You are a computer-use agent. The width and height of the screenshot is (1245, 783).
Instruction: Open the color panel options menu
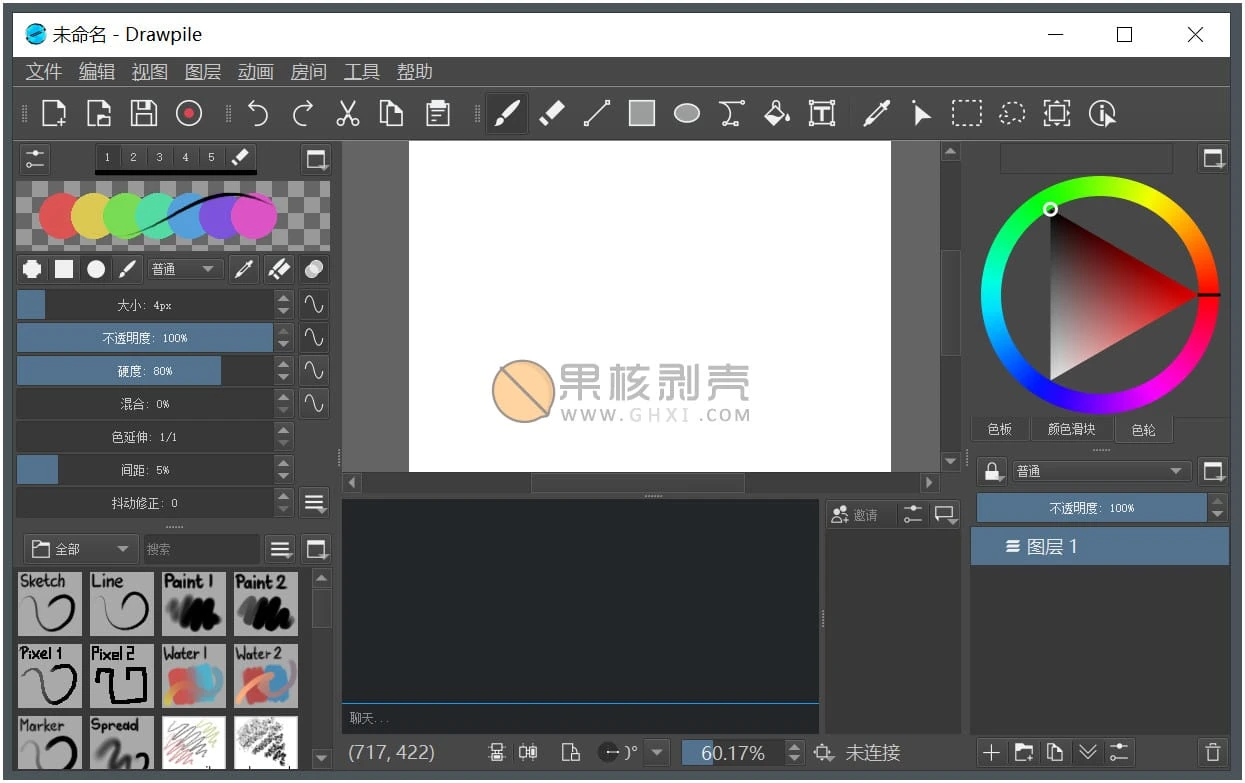[1213, 158]
